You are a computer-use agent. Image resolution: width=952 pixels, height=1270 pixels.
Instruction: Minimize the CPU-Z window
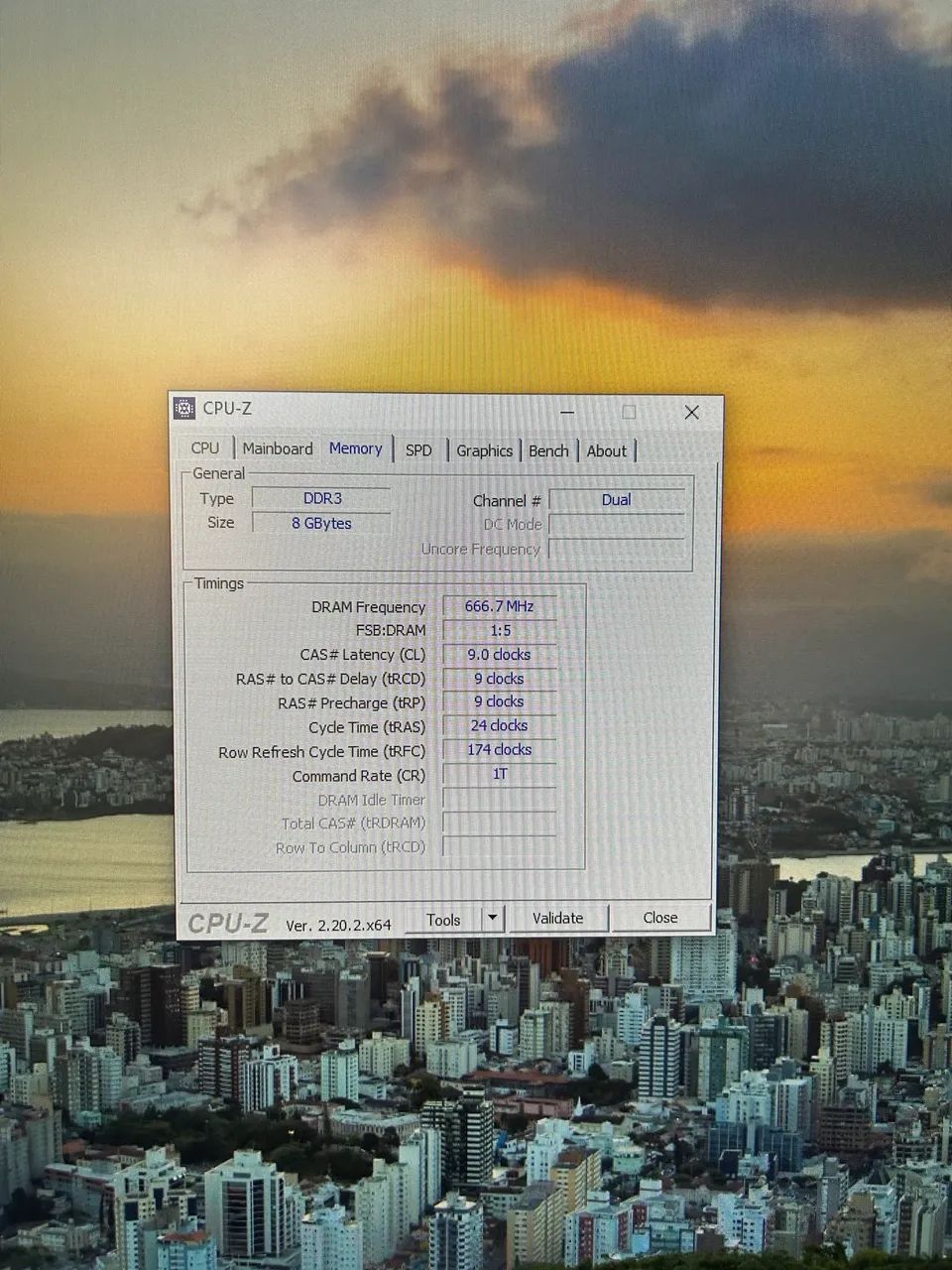tap(568, 411)
